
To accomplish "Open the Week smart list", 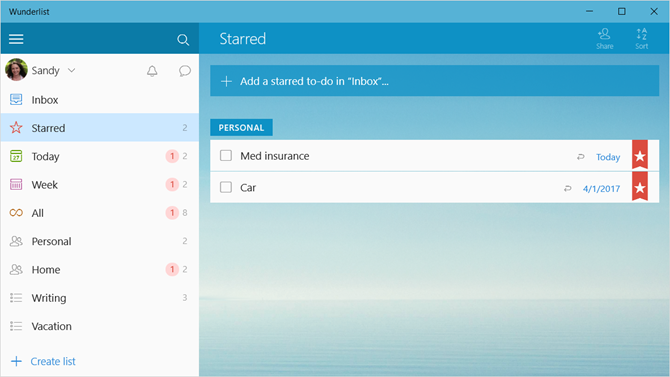I will tap(100, 184).
